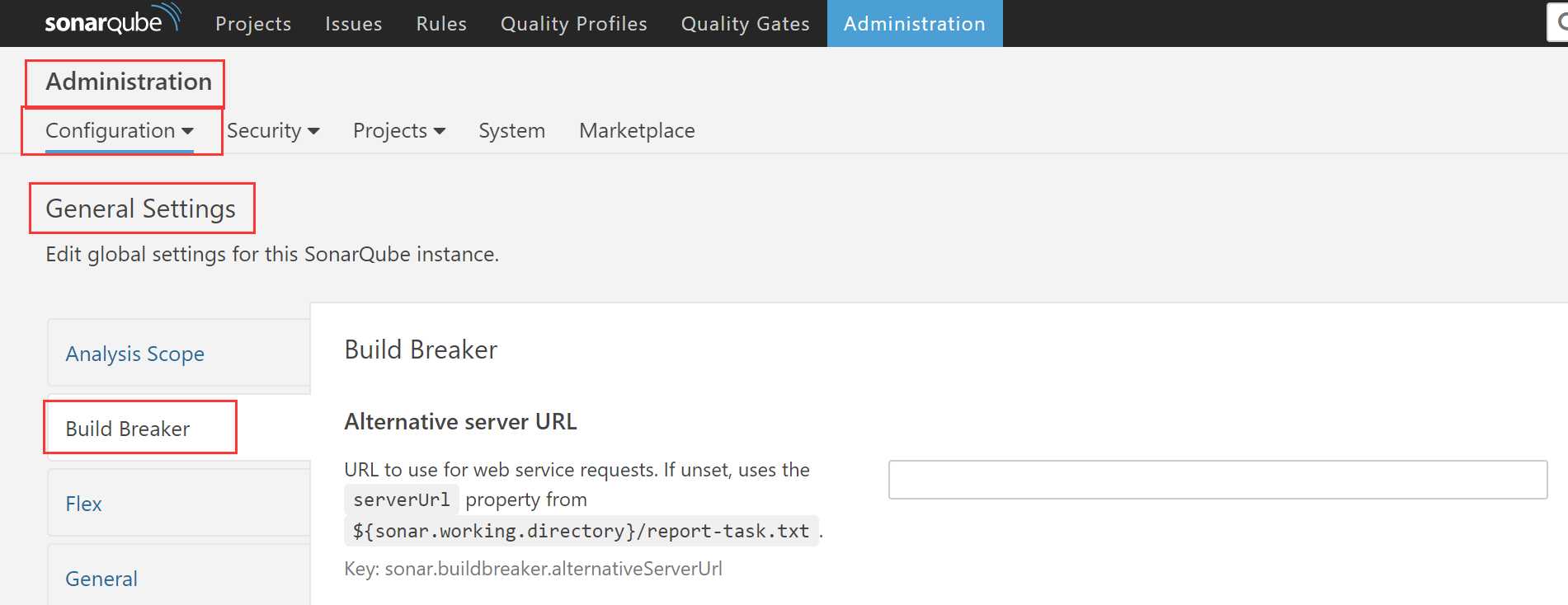Open the System admin page
Viewport: 1568px width, 605px height.
click(x=511, y=131)
